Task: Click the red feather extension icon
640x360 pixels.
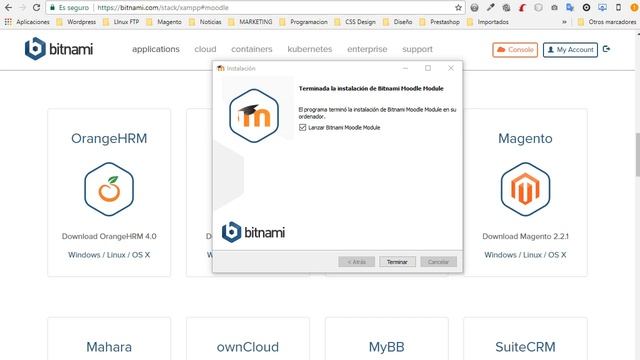Action: click(x=522, y=8)
